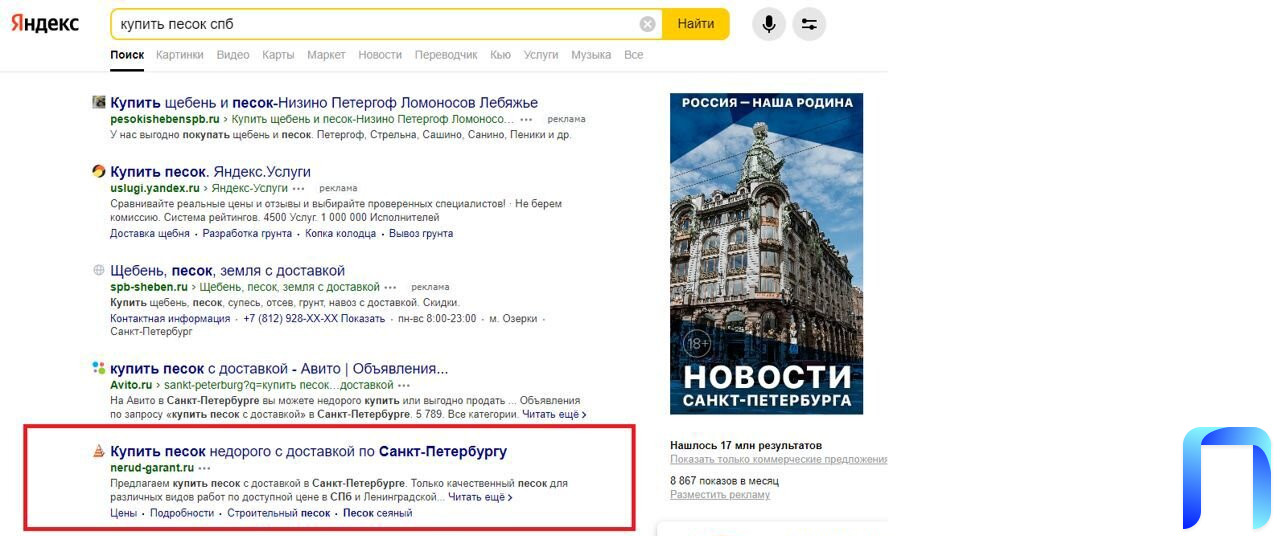The image size is (1280, 536).
Task: Click Показать только коммерческие предложения link
Action: 779,459
